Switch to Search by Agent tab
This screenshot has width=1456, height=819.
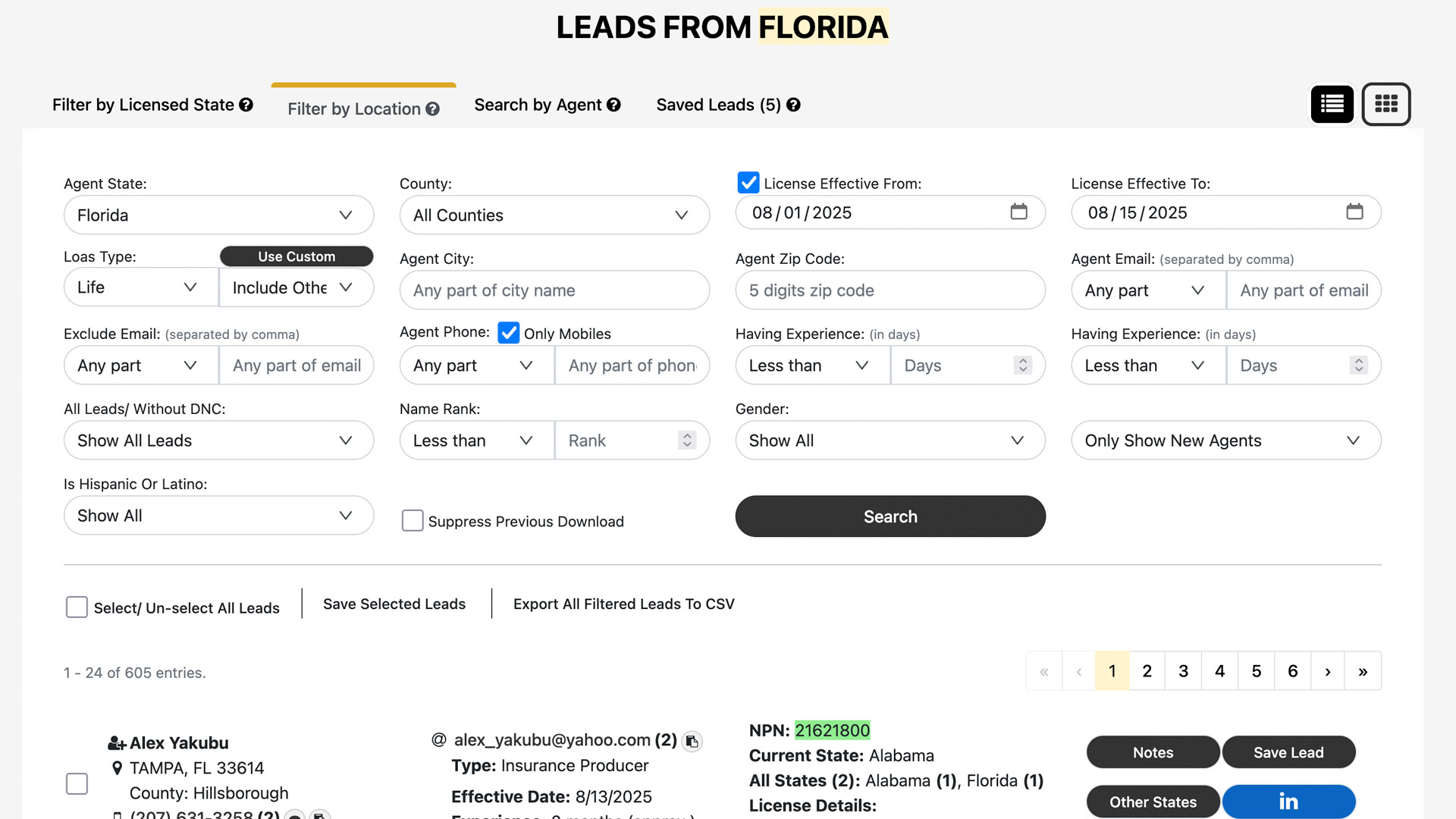[x=538, y=105]
